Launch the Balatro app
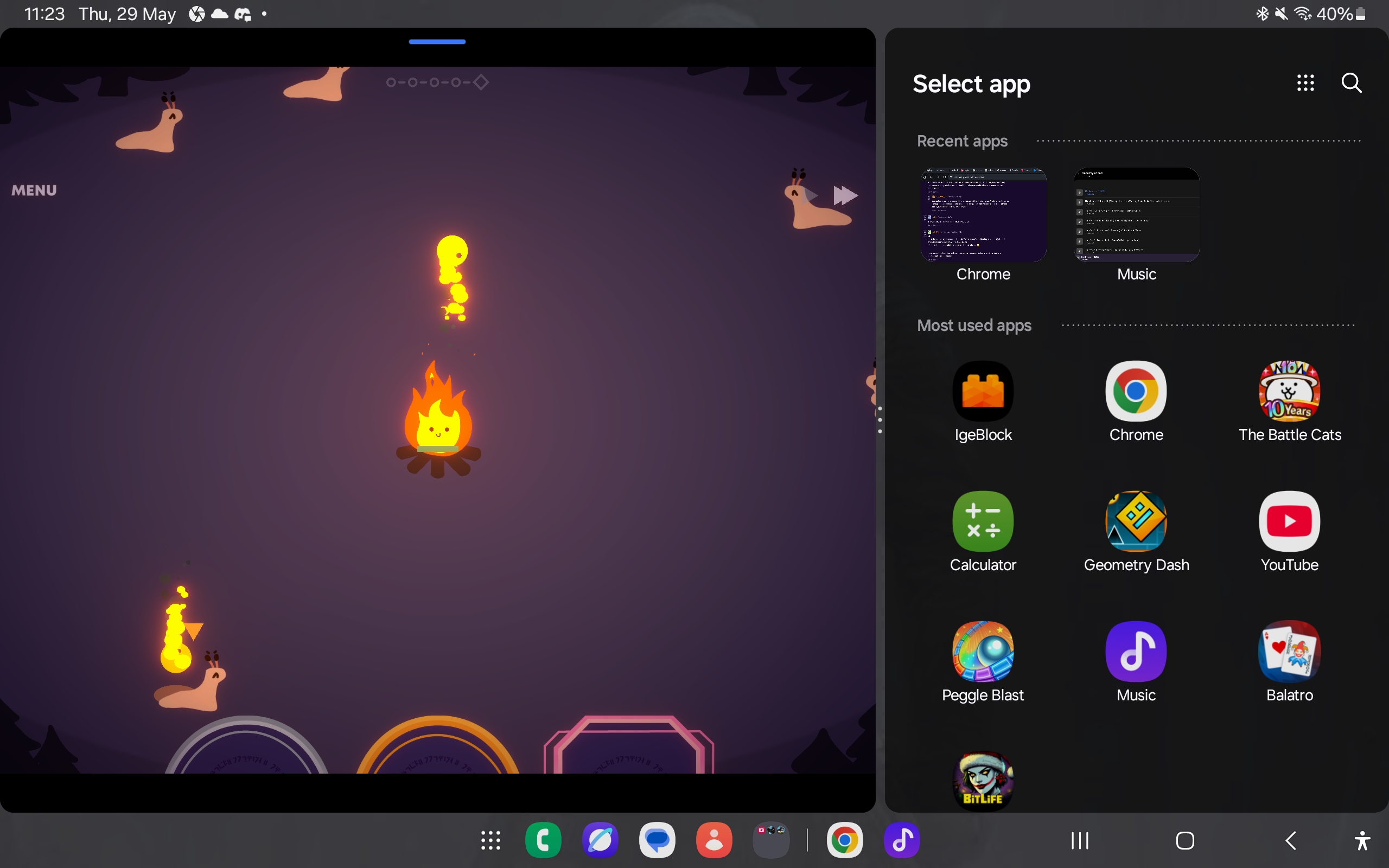Image resolution: width=1389 pixels, height=868 pixels. click(1289, 652)
